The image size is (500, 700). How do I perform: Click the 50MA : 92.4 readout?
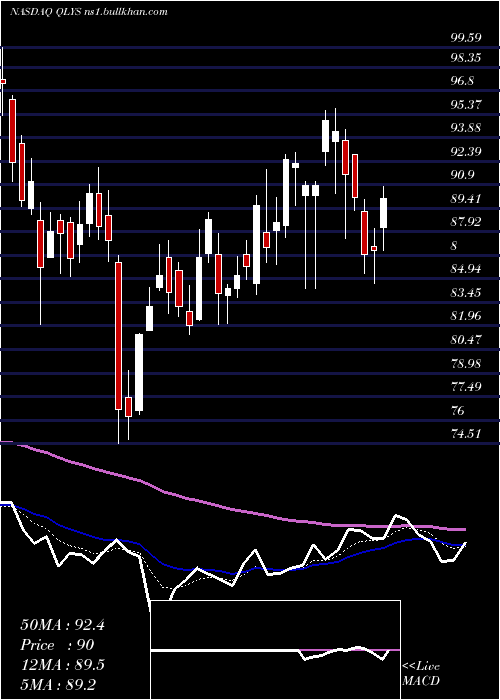62,625
